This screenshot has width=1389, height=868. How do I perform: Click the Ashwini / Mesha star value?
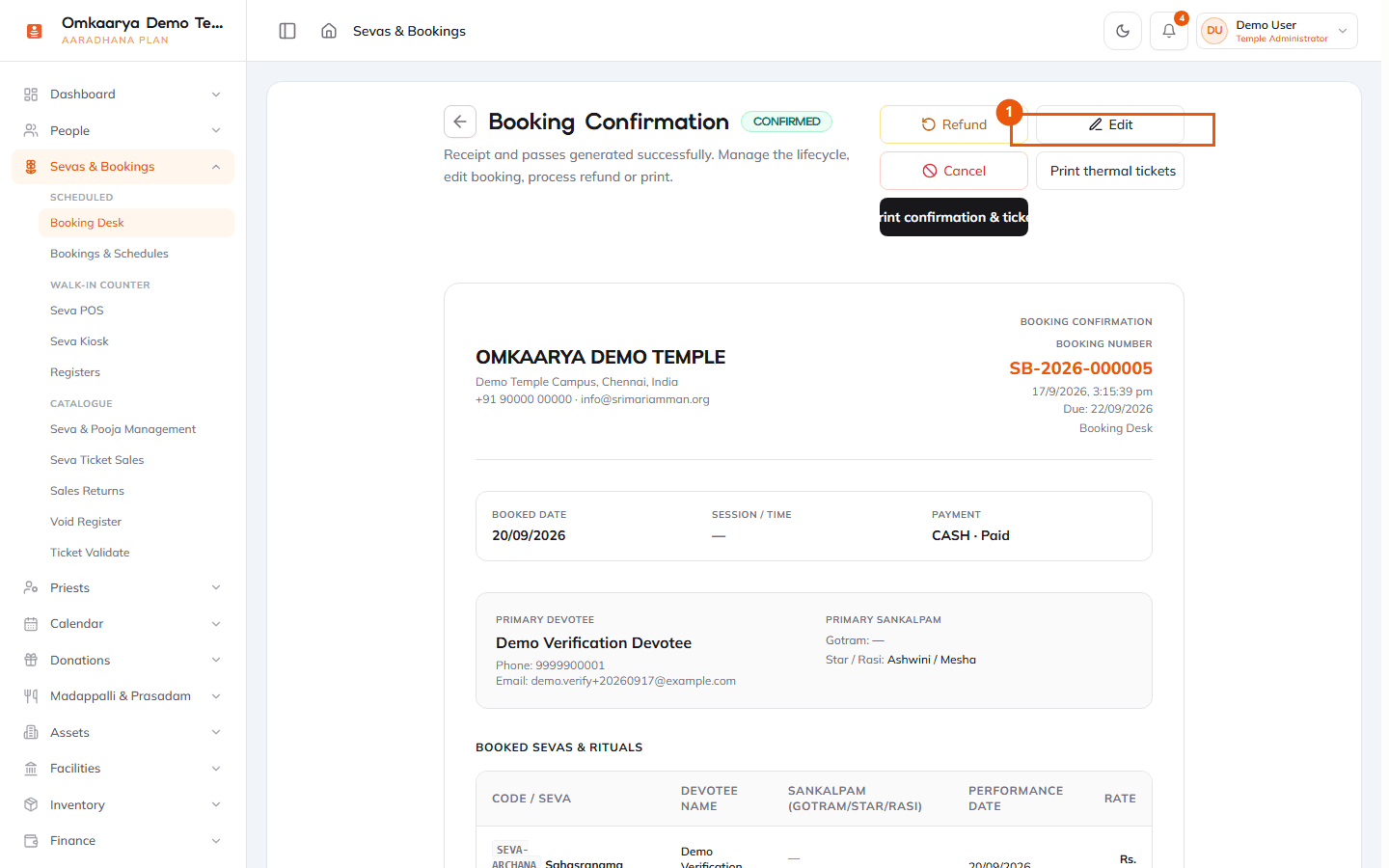point(932,660)
